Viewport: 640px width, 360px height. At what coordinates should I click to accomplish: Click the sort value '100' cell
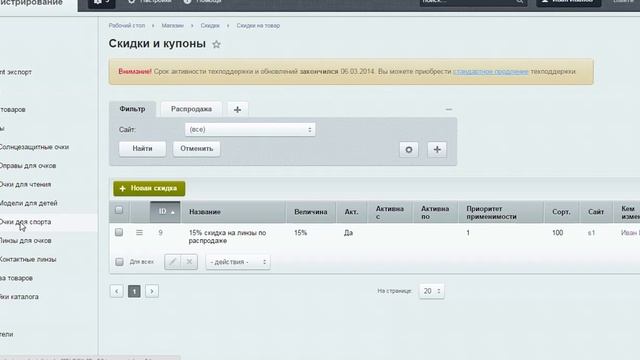558,233
